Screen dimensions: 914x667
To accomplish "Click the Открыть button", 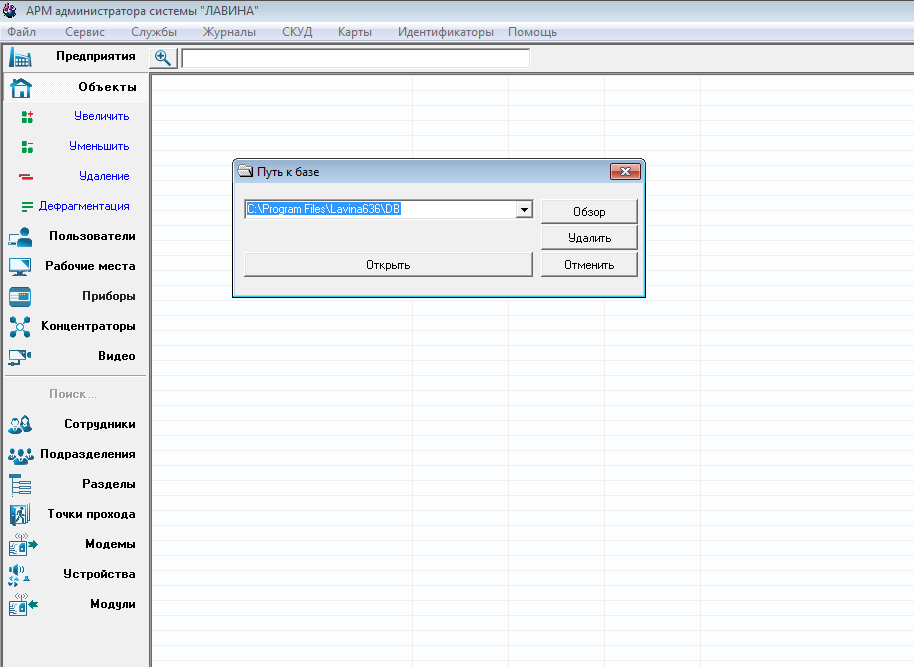I will coord(388,265).
